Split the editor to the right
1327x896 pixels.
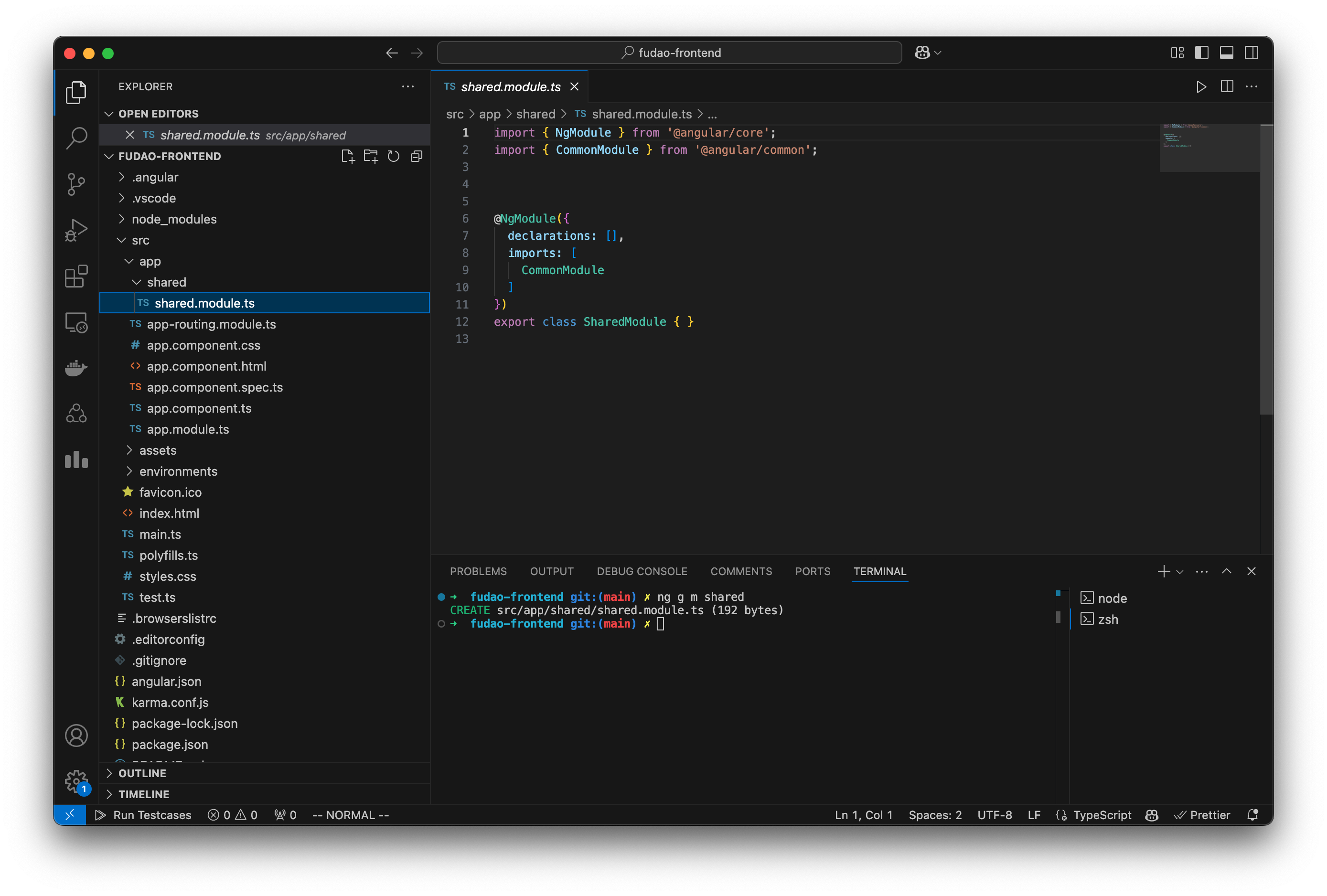[x=1227, y=87]
